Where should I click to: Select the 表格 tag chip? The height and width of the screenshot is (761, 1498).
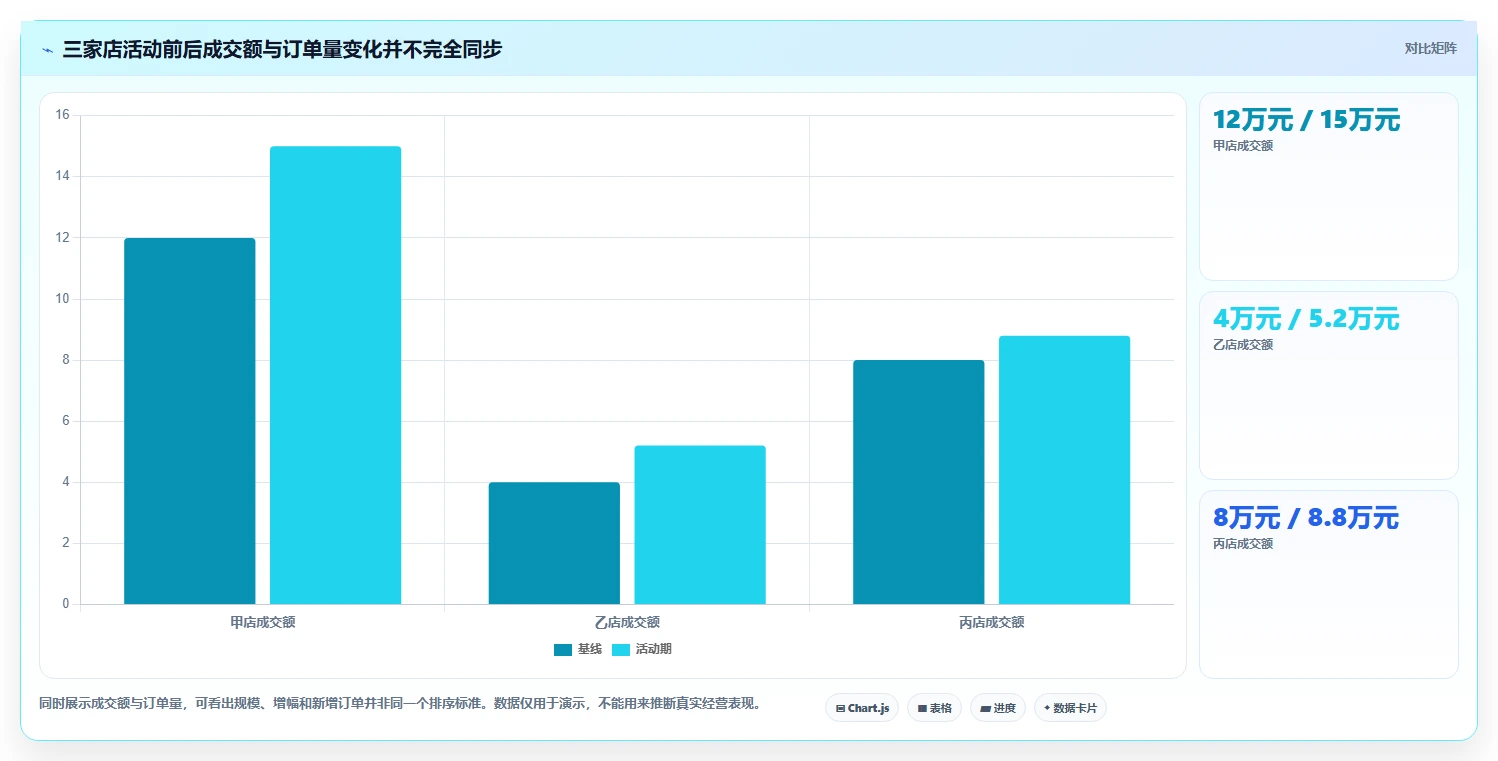934,708
